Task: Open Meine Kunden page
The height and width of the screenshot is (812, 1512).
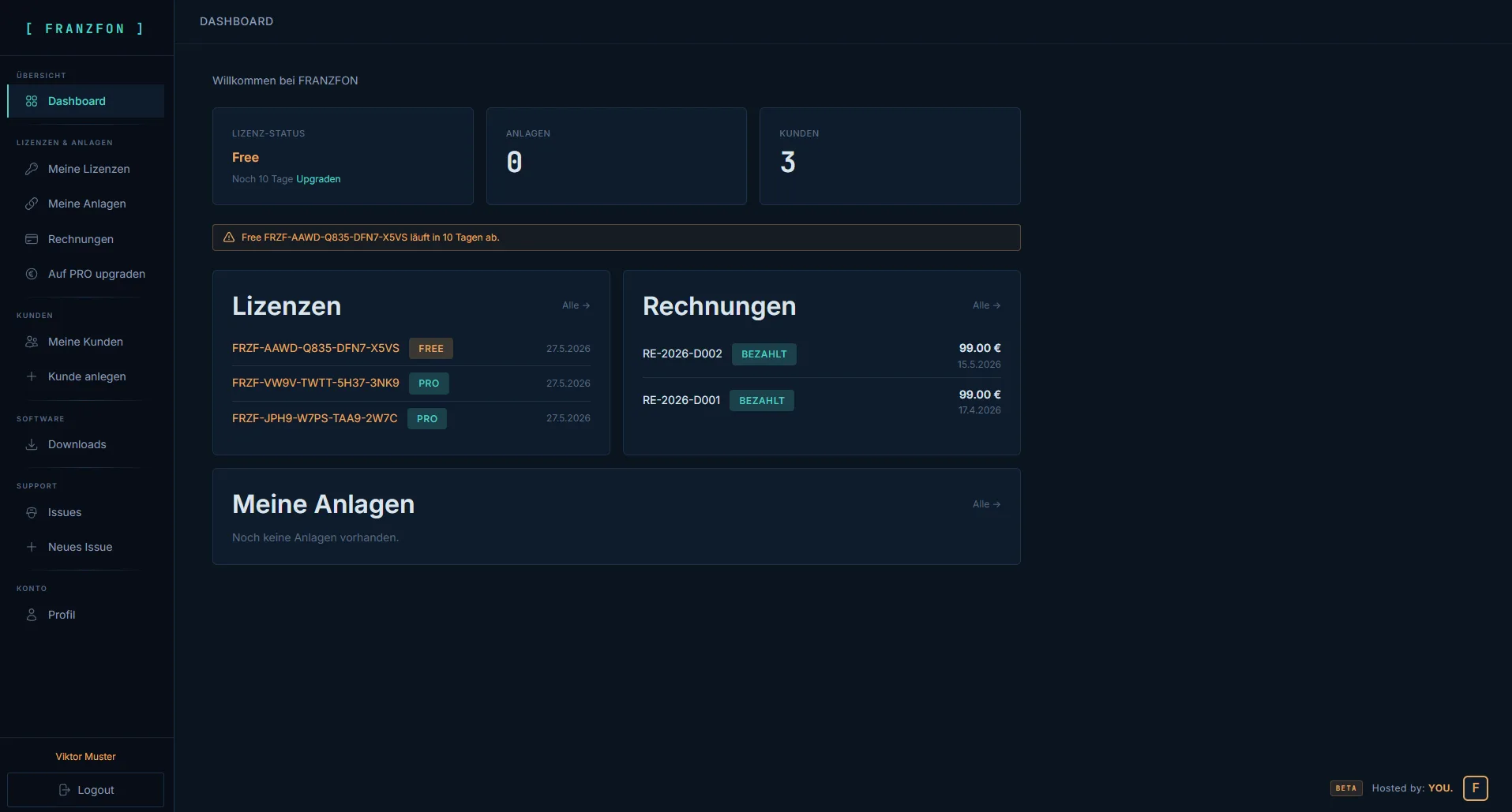Action: 86,342
